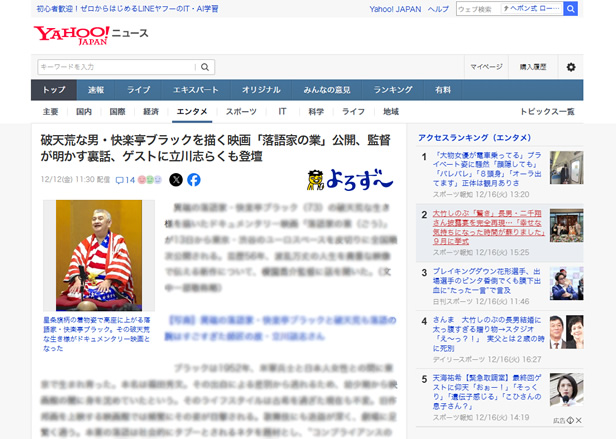
Task: Open ranking number 3 article thumbnail
Action: [566, 283]
